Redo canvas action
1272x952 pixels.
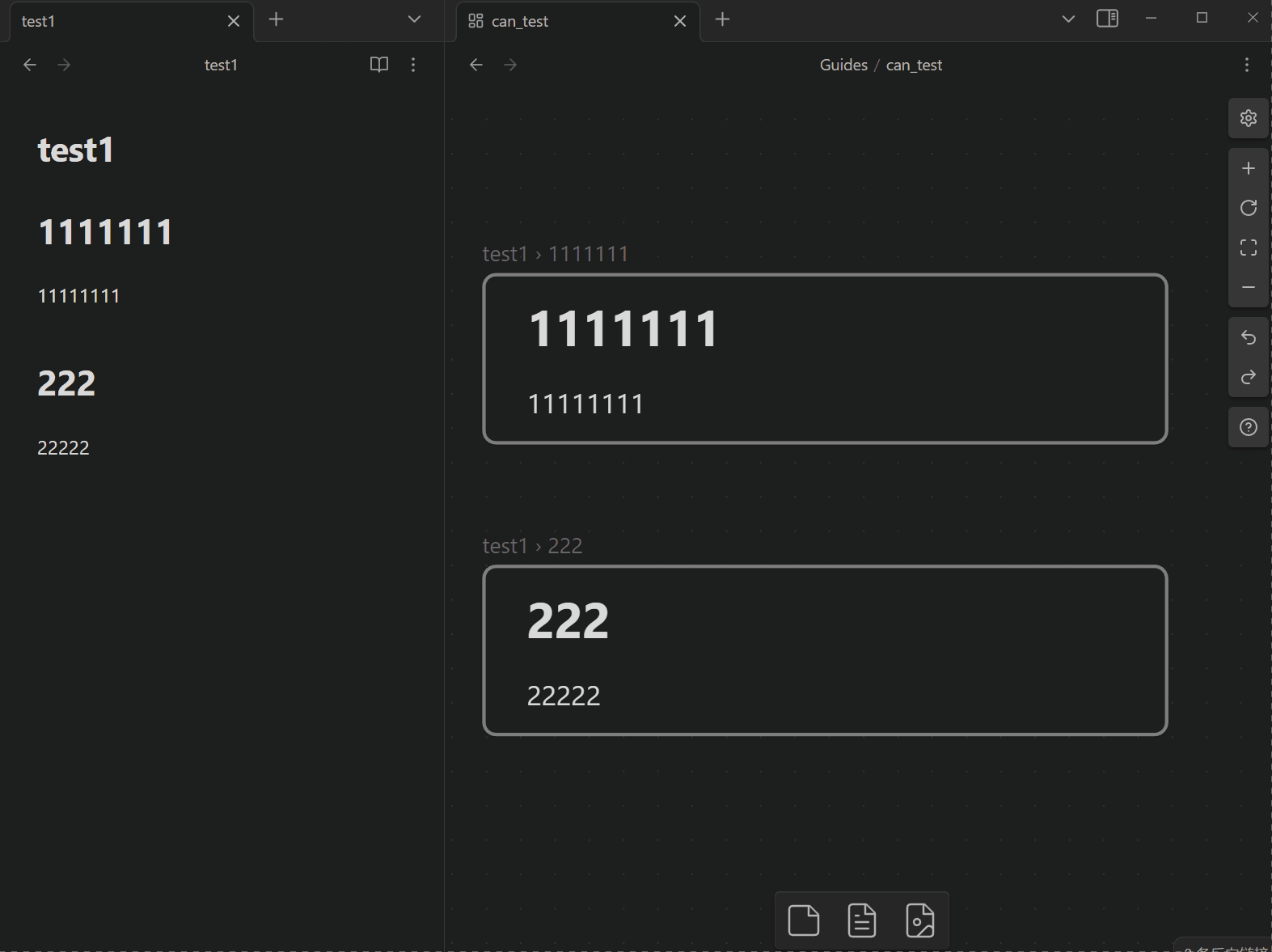pyautogui.click(x=1248, y=377)
